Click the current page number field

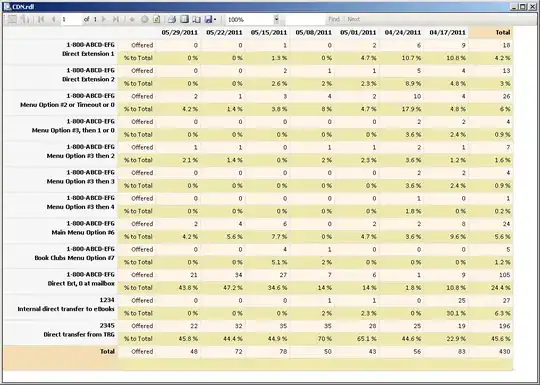click(71, 20)
